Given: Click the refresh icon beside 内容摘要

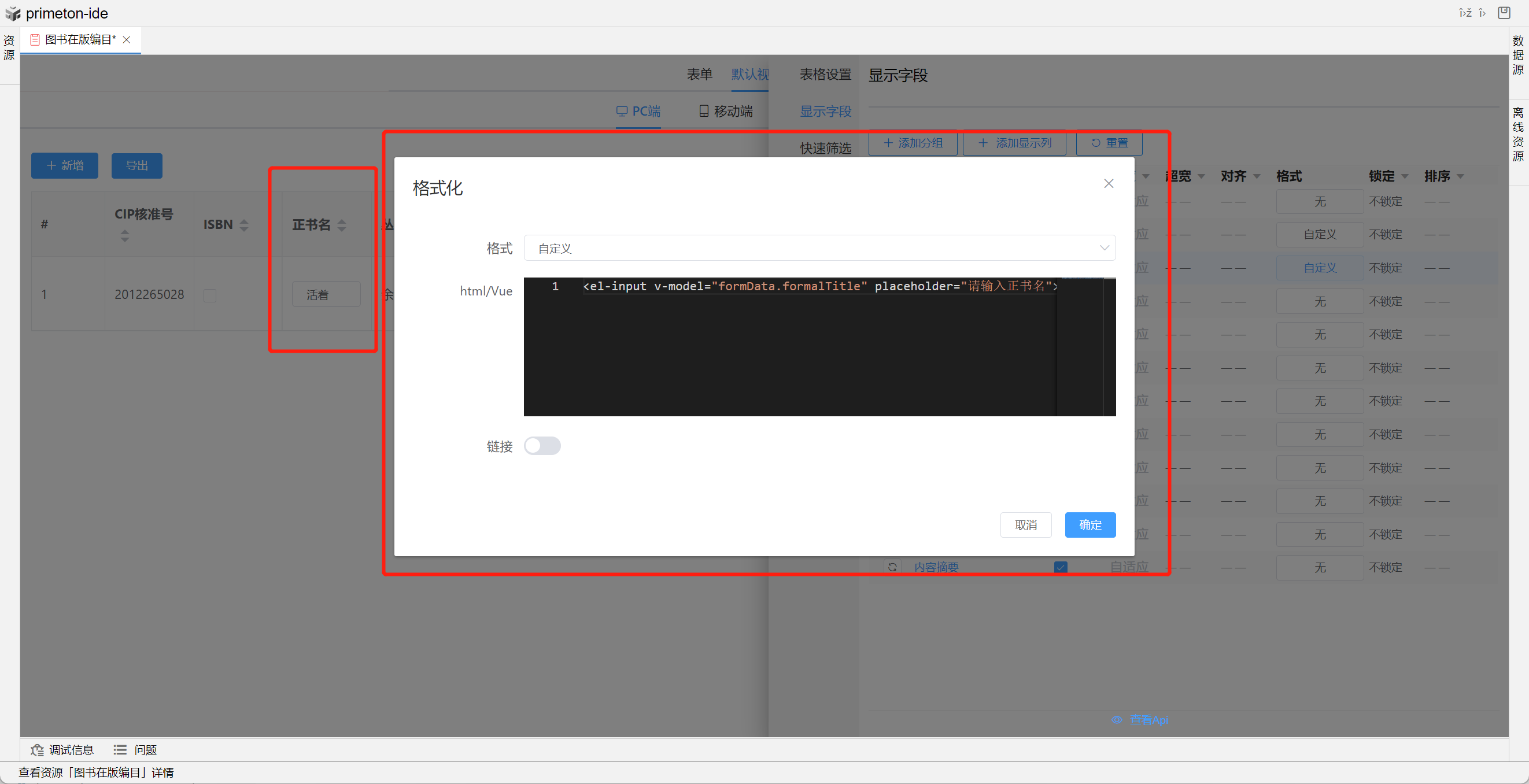Looking at the screenshot, I should coord(892,567).
